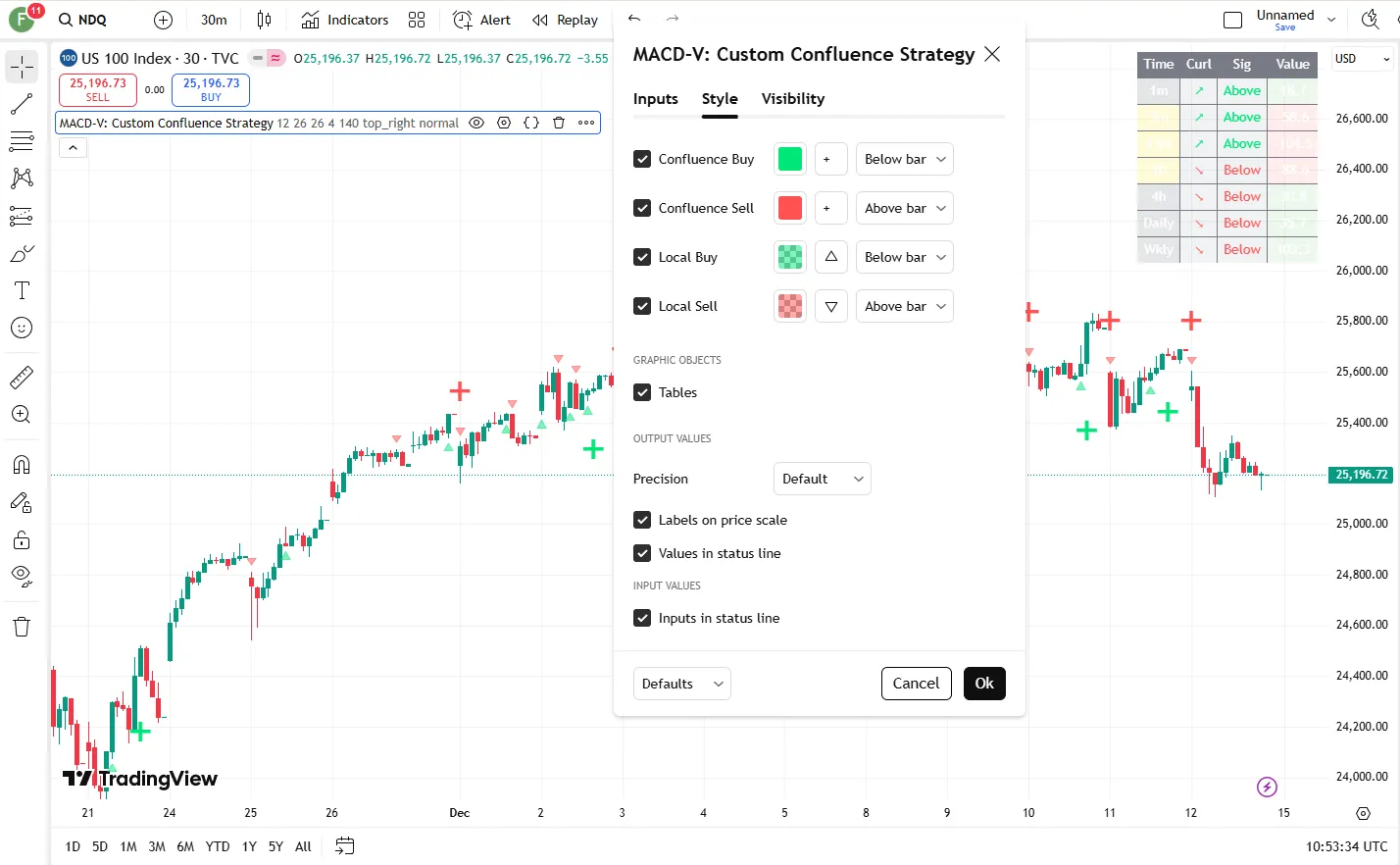Viewport: 1400px width, 865px height.
Task: Open the Confluence Buy green color swatch
Action: click(x=789, y=159)
